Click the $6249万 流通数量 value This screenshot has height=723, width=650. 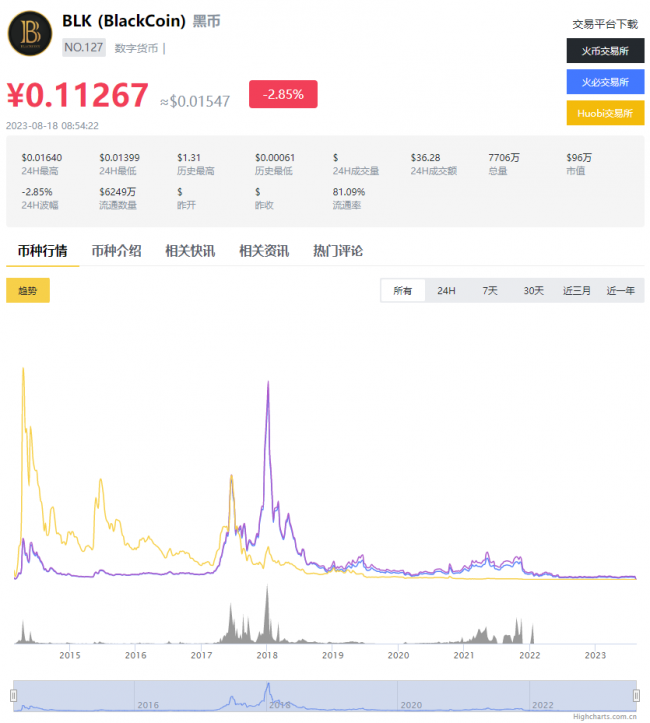[118, 192]
